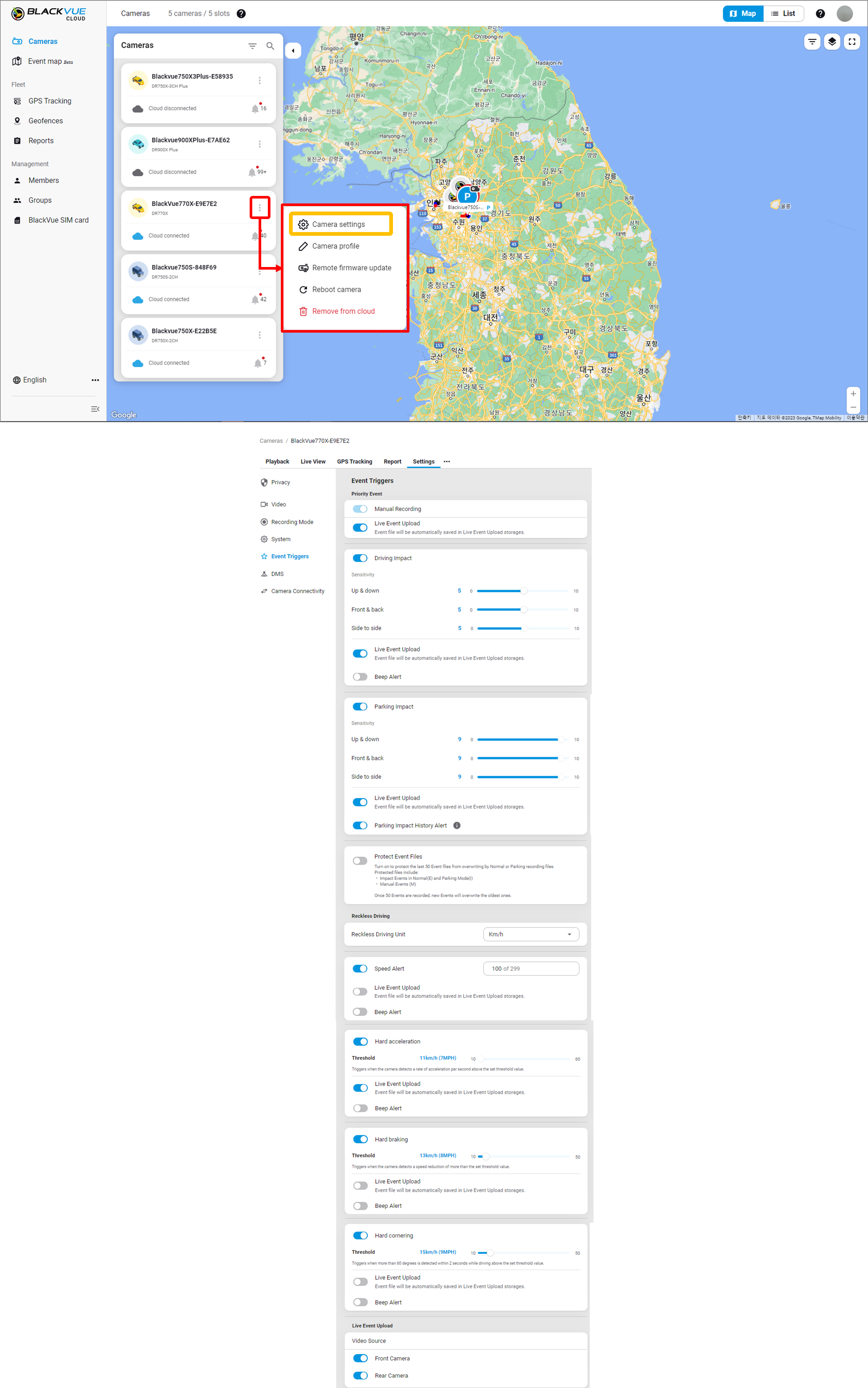Change language from English
The width and height of the screenshot is (868, 1388).
(x=29, y=380)
